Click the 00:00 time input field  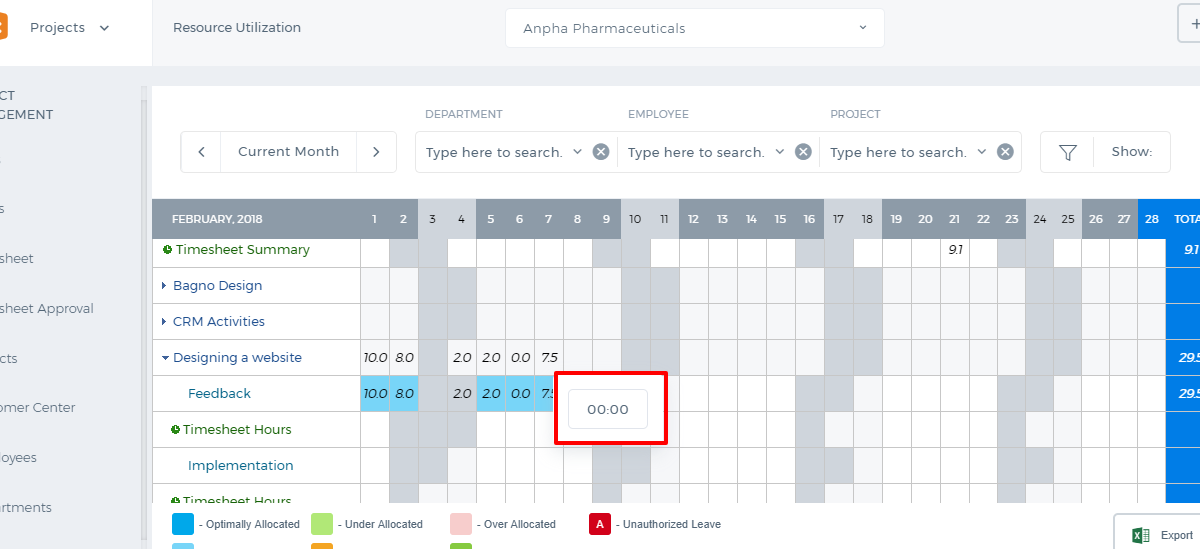coord(608,409)
